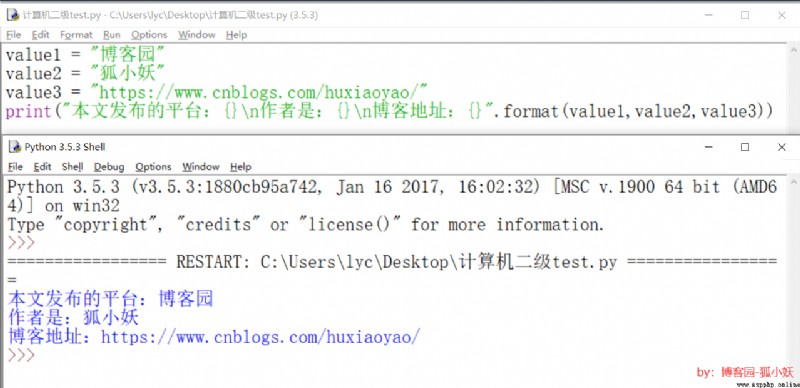Open Edit menu in Python Shell window
The image size is (800, 388).
tap(42, 167)
